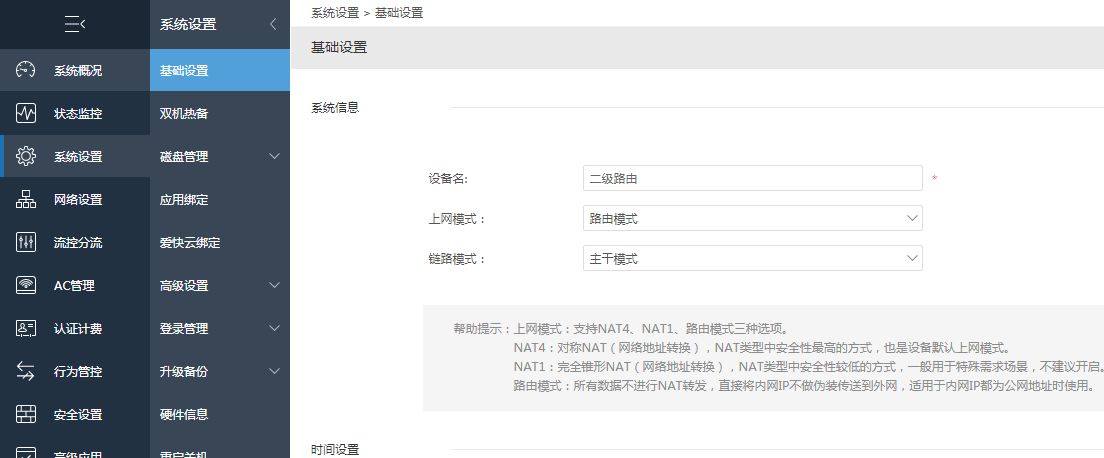Click the 流控分流 sliders icon
The width and height of the screenshot is (1104, 458).
[x=27, y=242]
